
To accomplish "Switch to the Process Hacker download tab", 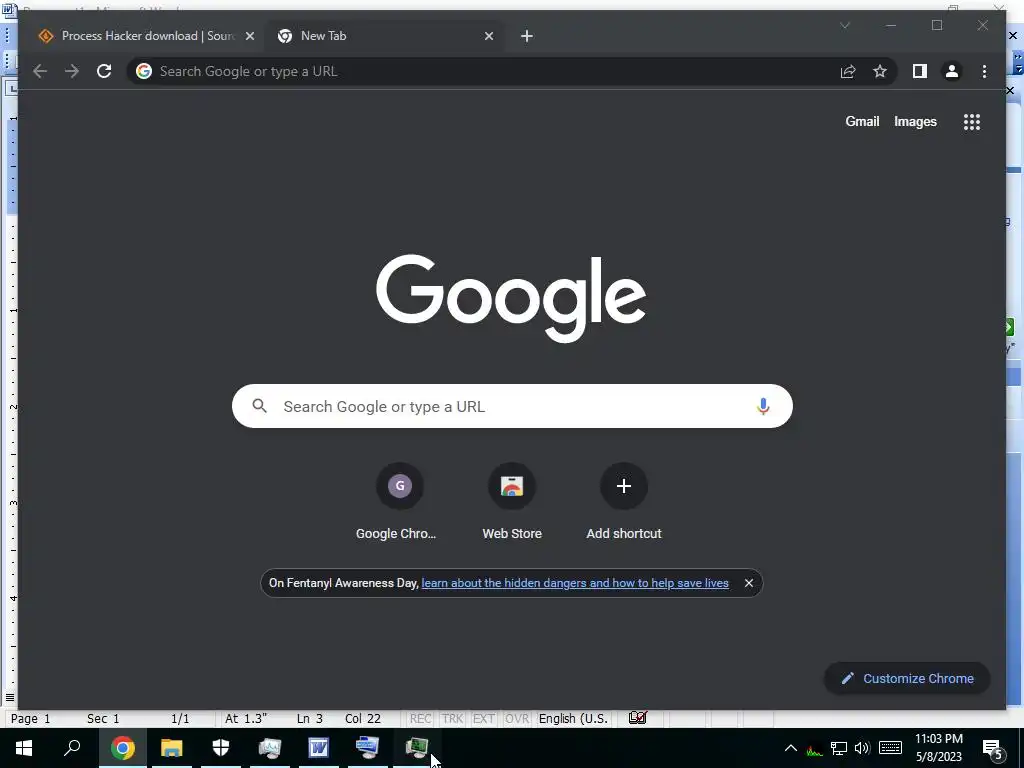I will coord(145,36).
